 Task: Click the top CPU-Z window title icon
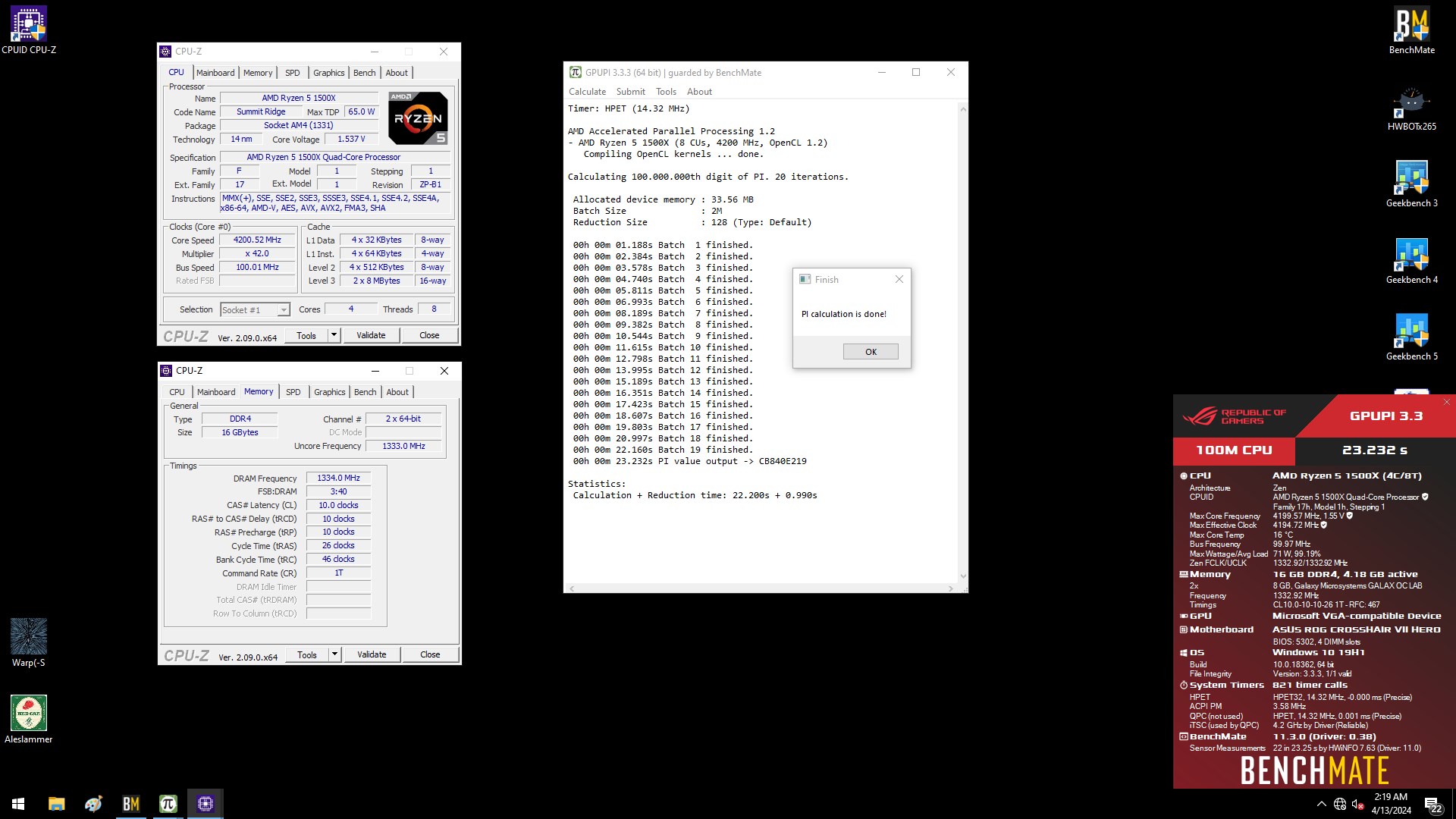[165, 52]
